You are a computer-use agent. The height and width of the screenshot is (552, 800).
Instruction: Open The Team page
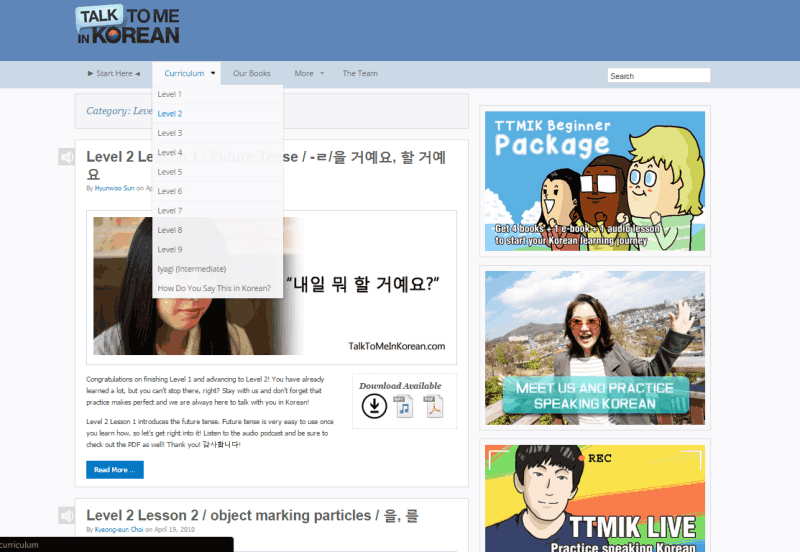point(360,73)
